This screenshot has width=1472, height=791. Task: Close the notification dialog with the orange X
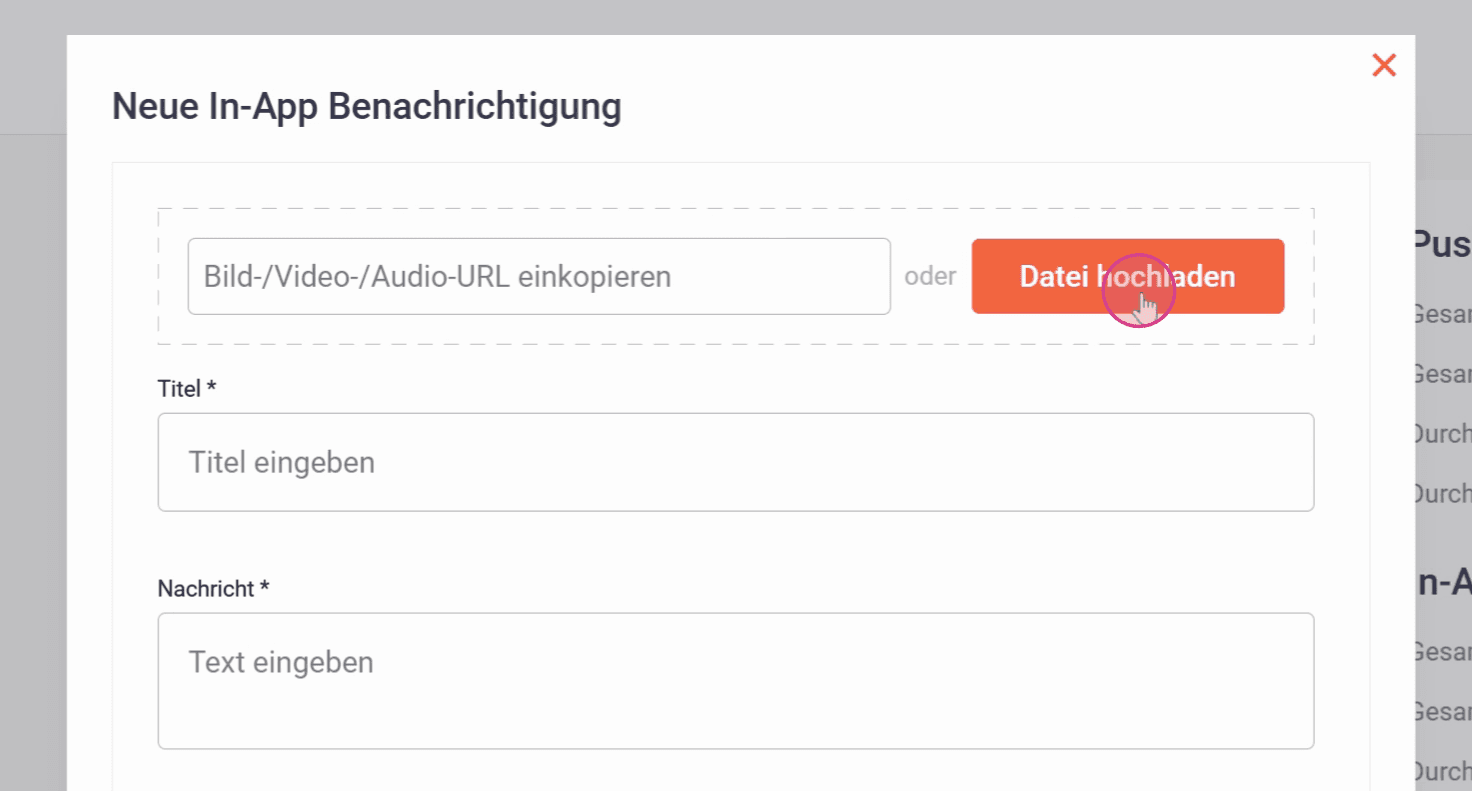[x=1384, y=65]
